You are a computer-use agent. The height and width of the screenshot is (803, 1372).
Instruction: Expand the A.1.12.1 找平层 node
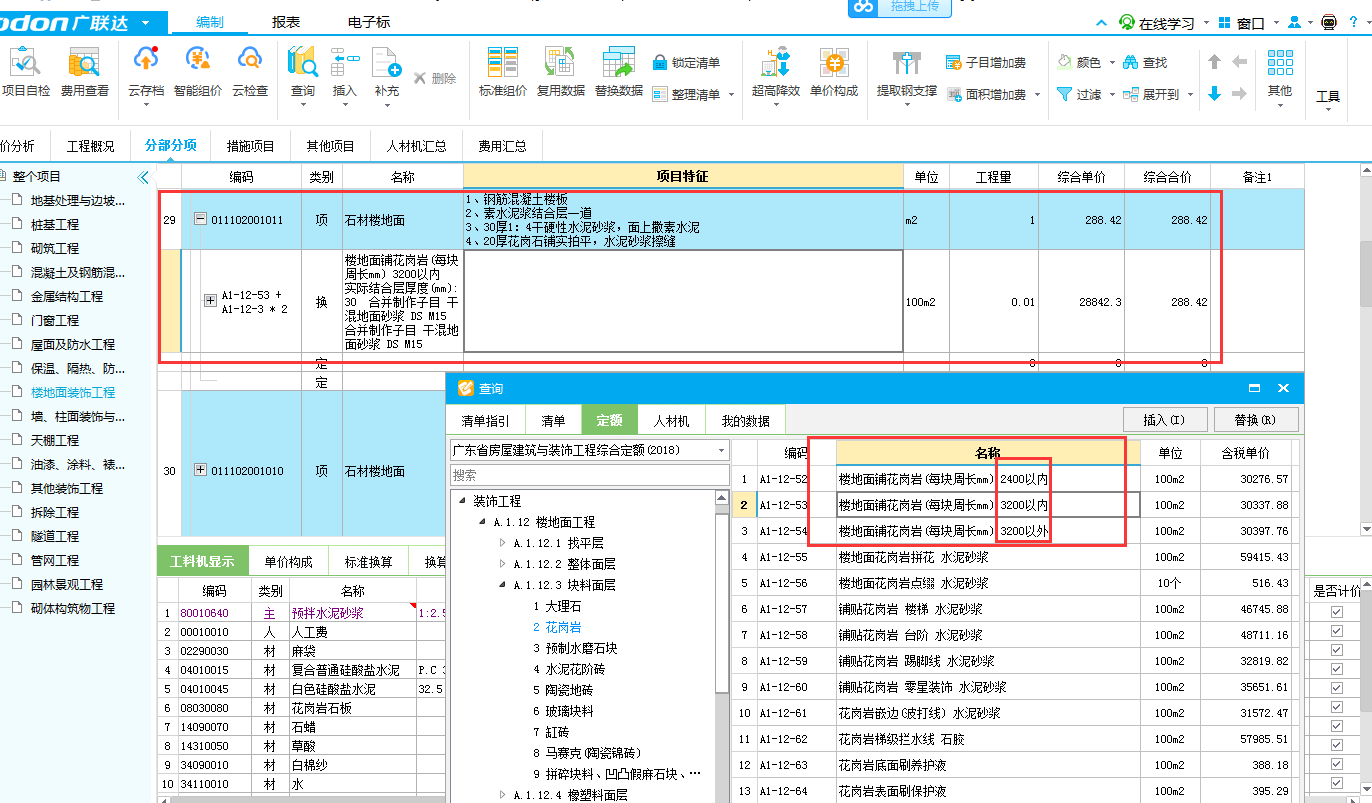(x=503, y=543)
